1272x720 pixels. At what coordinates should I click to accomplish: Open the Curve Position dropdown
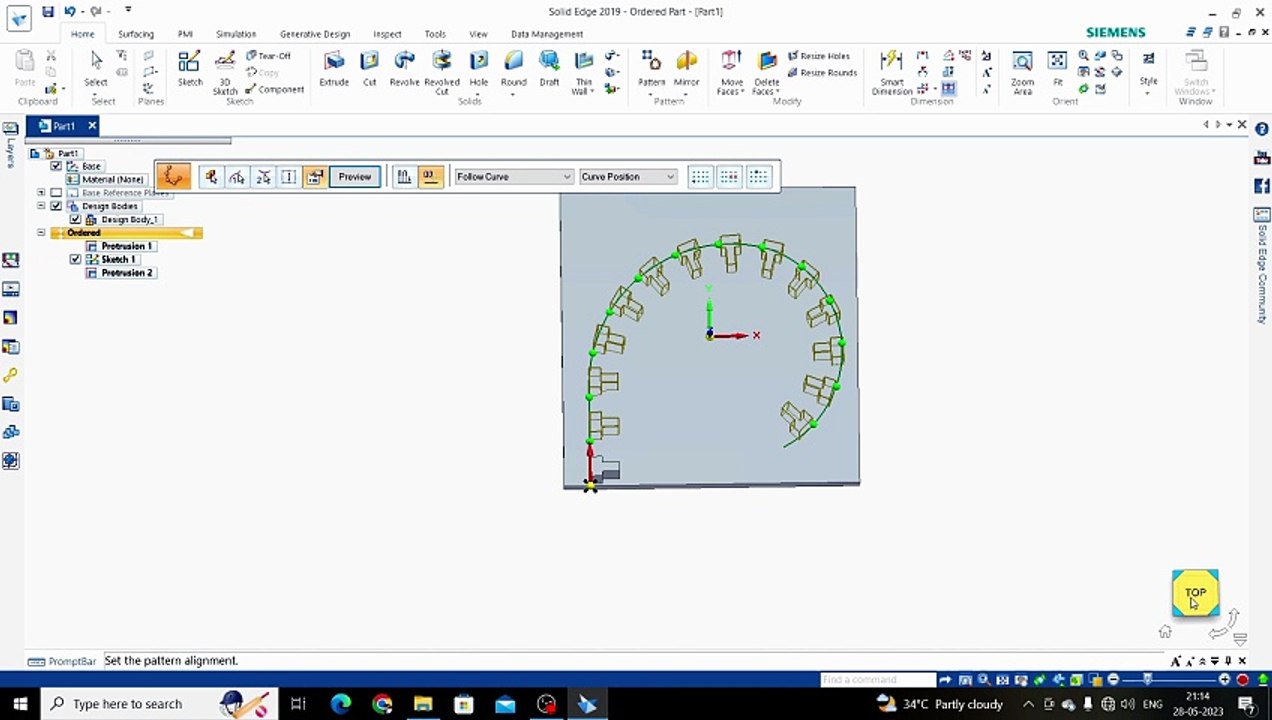click(x=628, y=176)
